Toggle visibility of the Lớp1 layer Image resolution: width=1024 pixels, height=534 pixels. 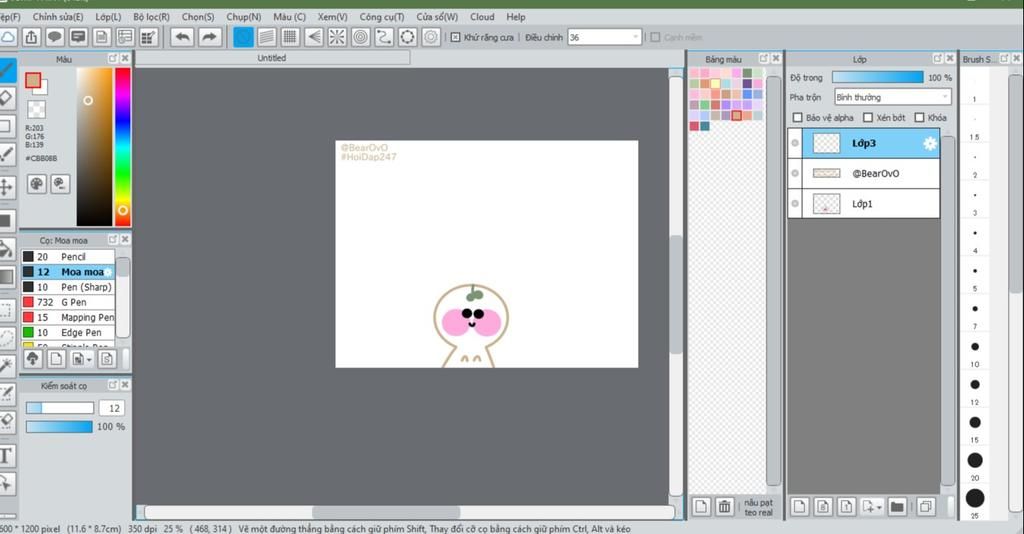(795, 204)
